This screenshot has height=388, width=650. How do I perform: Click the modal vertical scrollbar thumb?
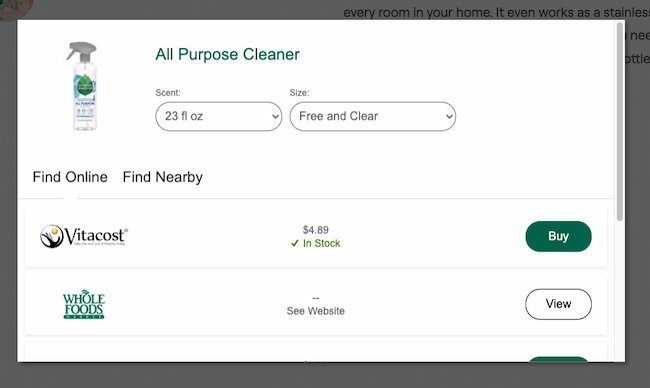620,121
